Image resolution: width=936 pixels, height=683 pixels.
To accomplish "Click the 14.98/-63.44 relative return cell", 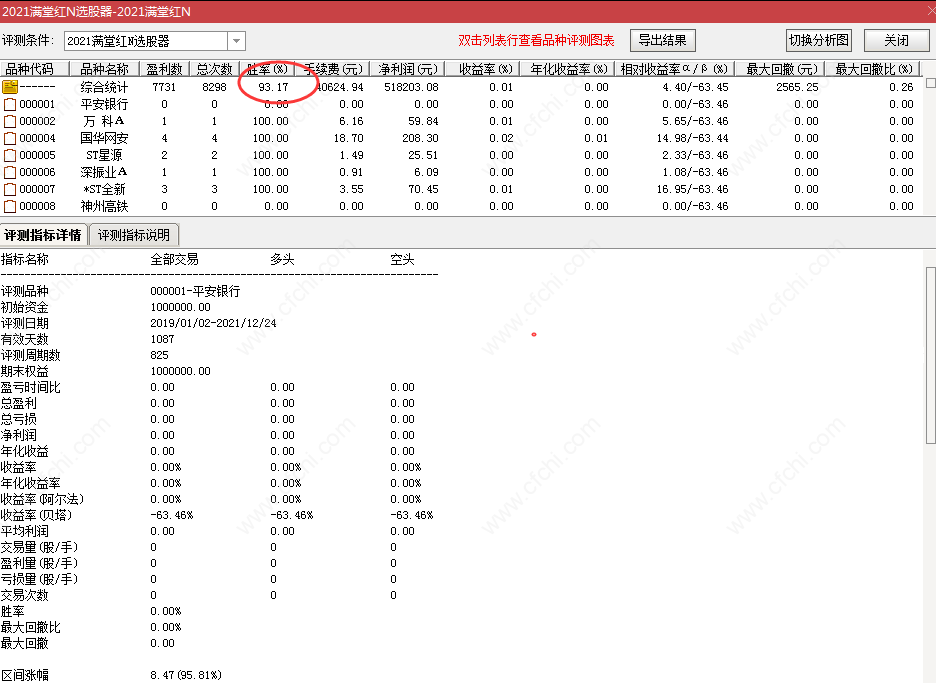I will pos(692,139).
